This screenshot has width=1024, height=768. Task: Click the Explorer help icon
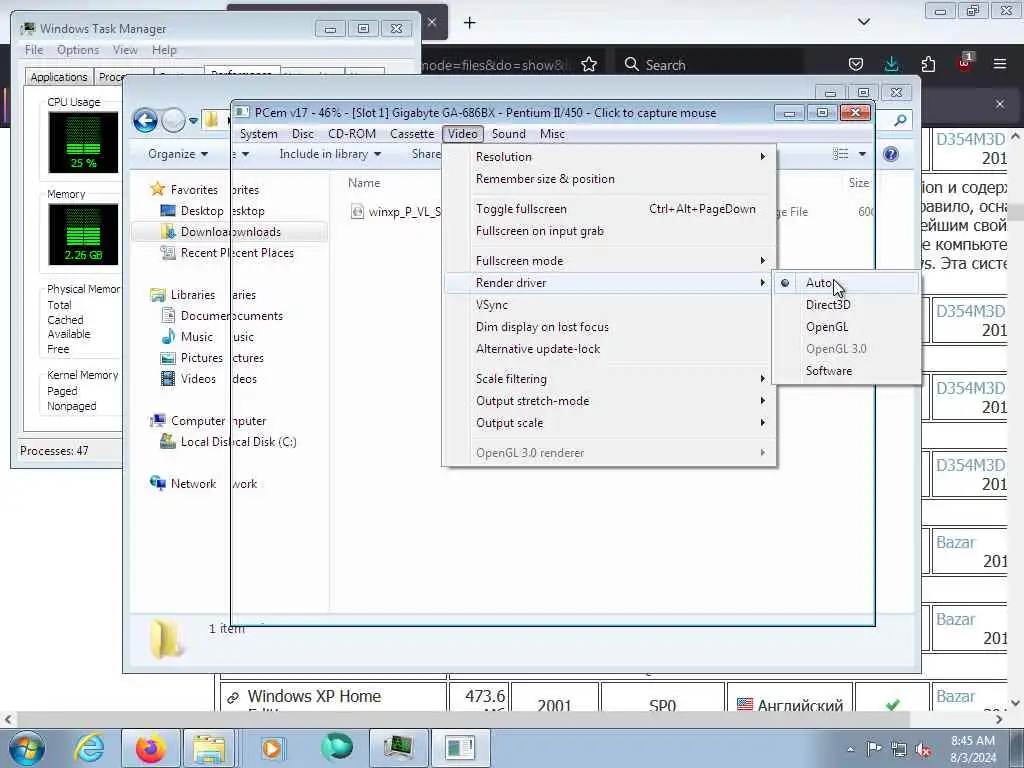pyautogui.click(x=890, y=154)
